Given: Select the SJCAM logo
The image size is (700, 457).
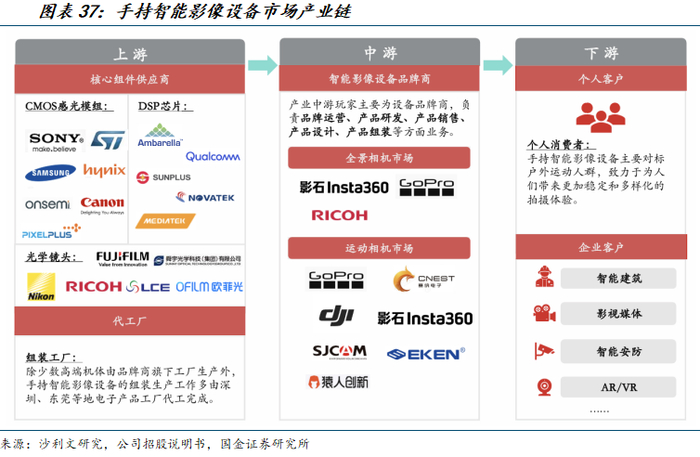Looking at the screenshot, I should pos(340,352).
